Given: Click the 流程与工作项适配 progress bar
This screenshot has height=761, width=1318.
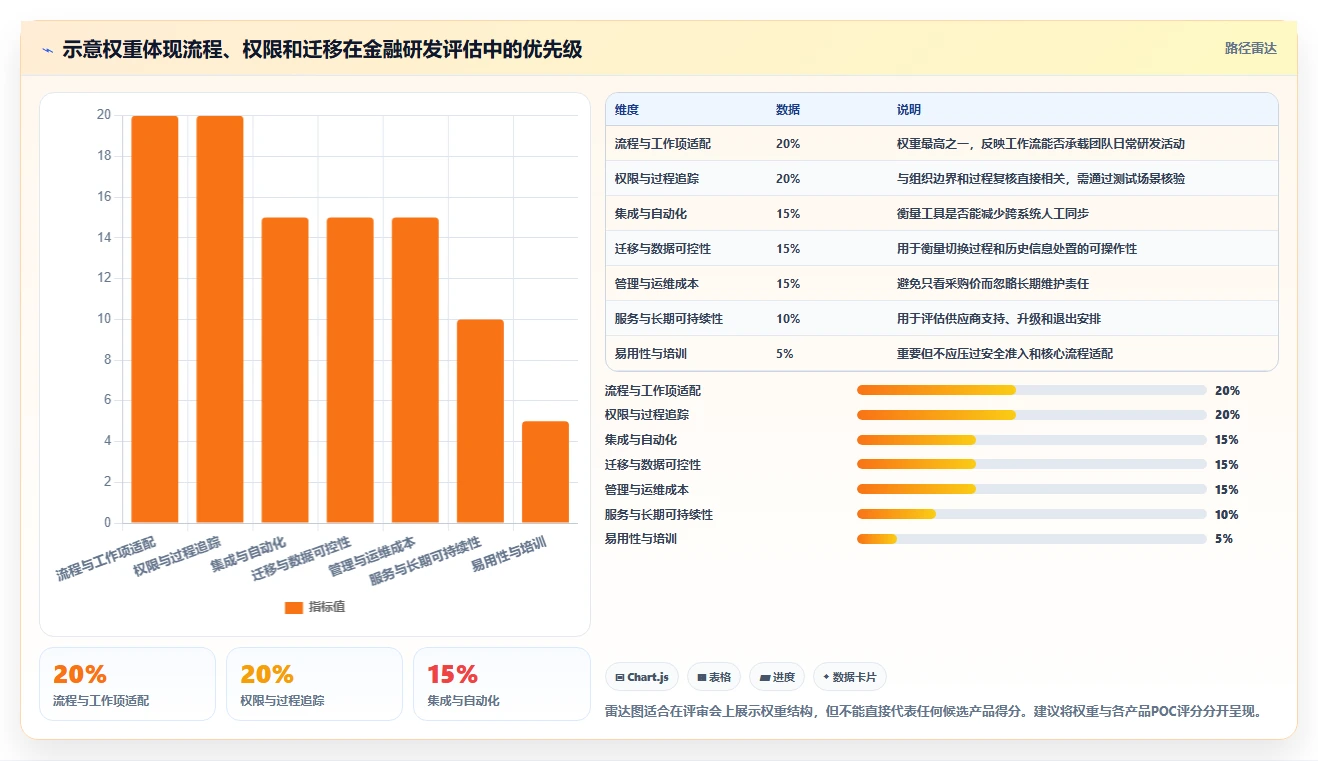Looking at the screenshot, I should click(x=1032, y=390).
